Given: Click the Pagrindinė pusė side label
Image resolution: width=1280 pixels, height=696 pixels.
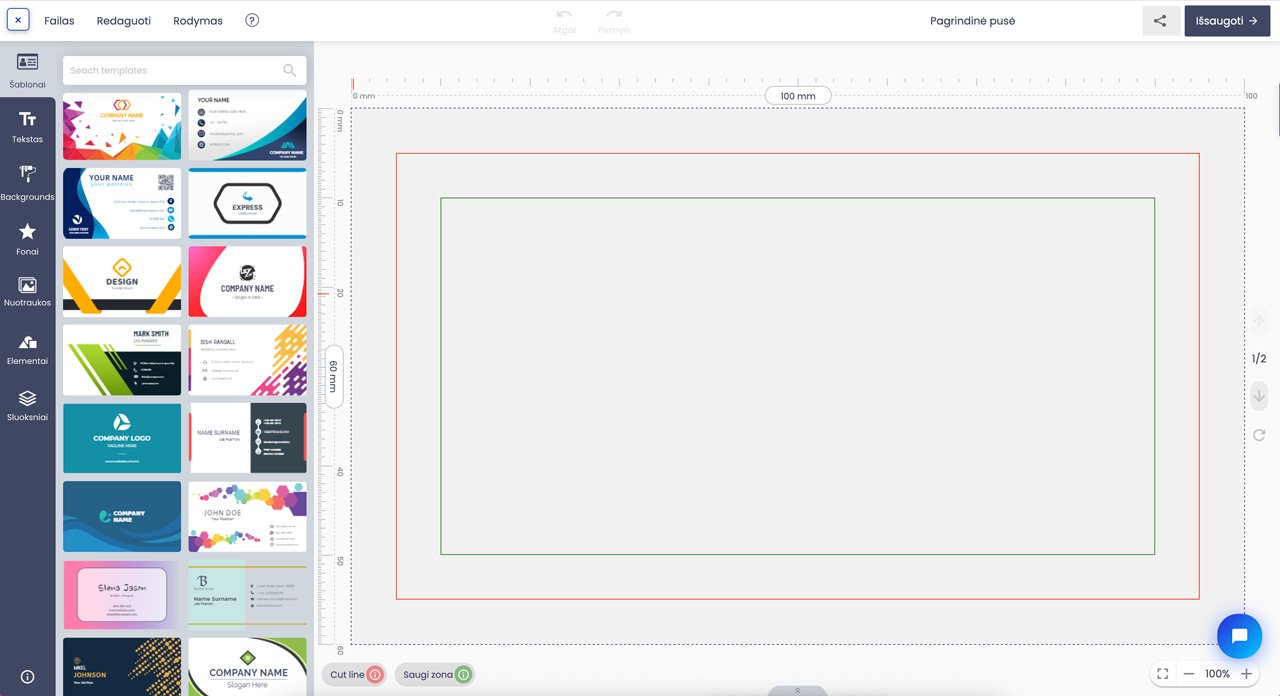Looking at the screenshot, I should coord(972,21).
